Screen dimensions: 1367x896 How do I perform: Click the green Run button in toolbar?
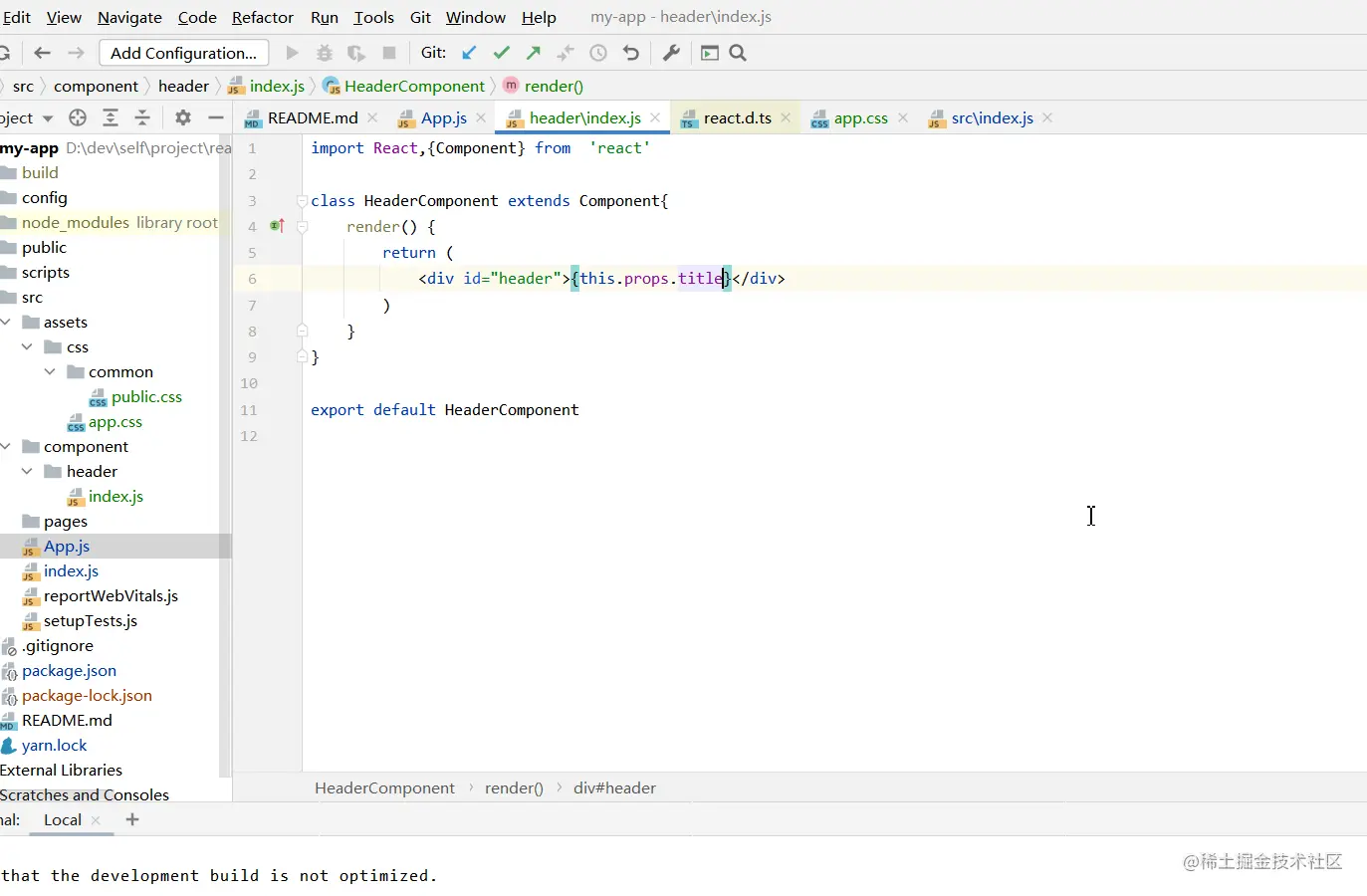pyautogui.click(x=292, y=53)
